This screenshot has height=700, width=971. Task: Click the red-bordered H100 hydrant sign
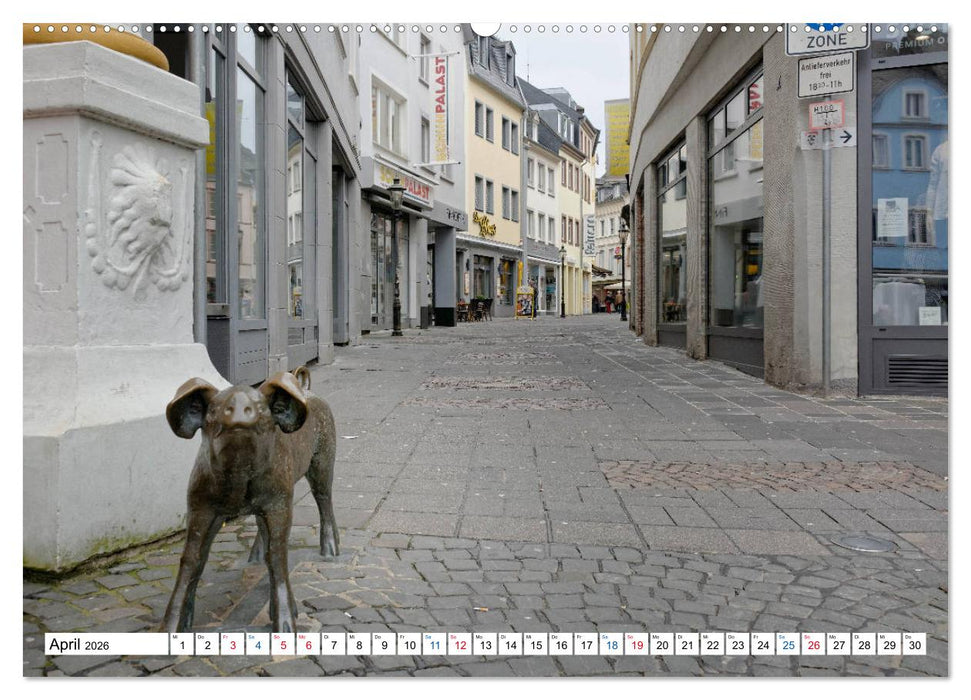(825, 113)
